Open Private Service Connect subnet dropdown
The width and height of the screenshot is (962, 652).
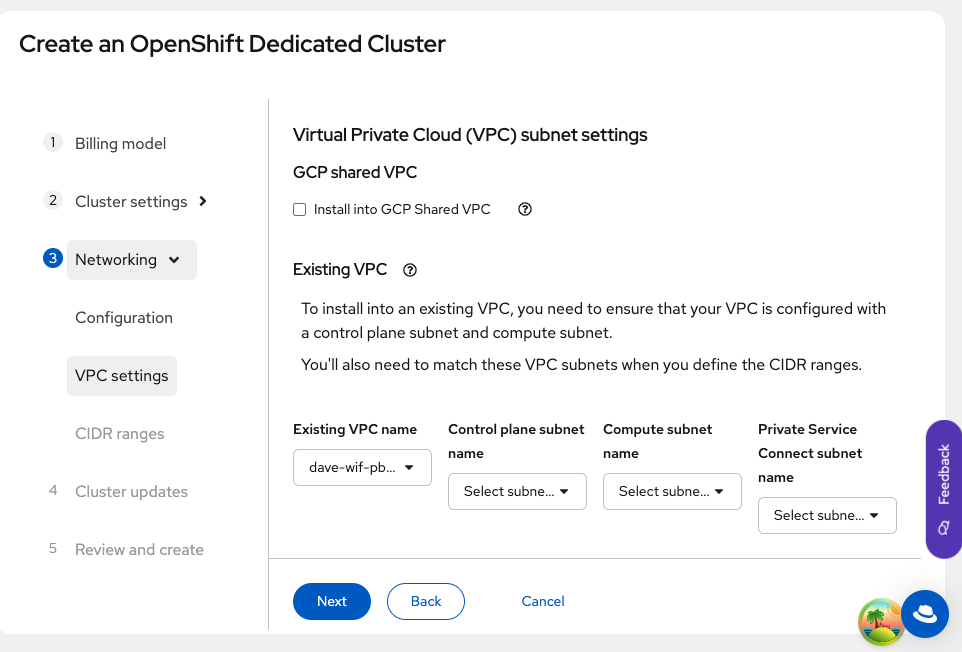(827, 515)
